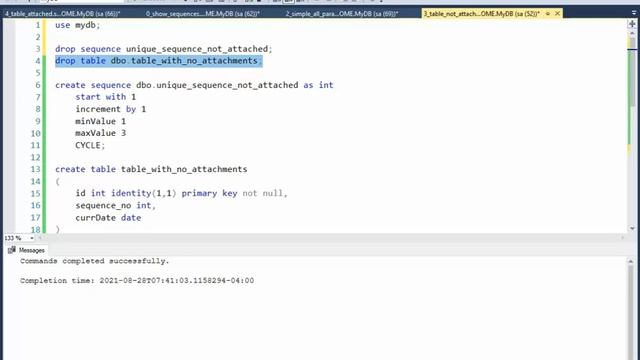Screen dimensions: 640x360
Task: Click the 'currDate date' line
Action: [108, 218]
